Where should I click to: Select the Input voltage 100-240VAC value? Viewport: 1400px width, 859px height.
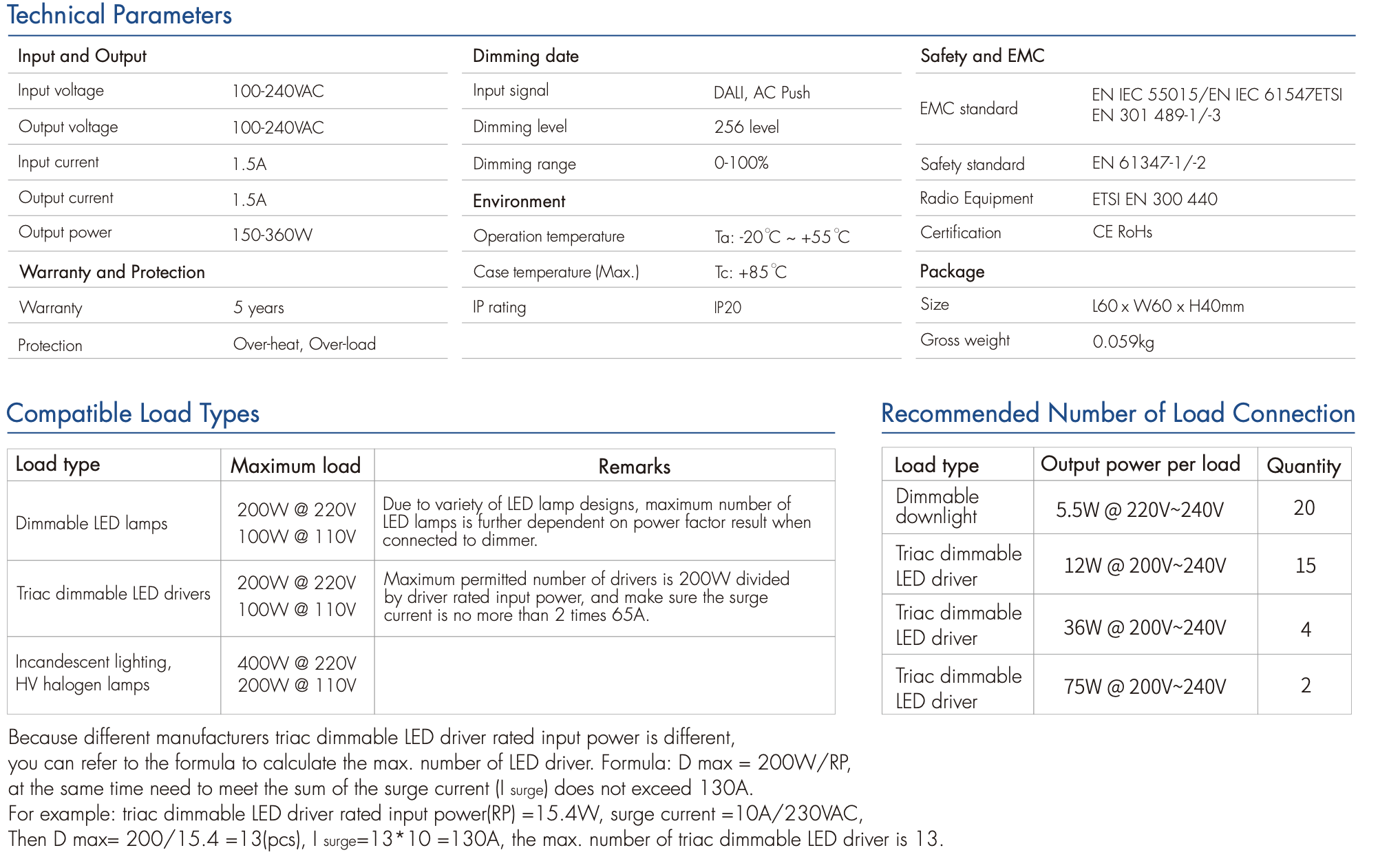tap(277, 92)
